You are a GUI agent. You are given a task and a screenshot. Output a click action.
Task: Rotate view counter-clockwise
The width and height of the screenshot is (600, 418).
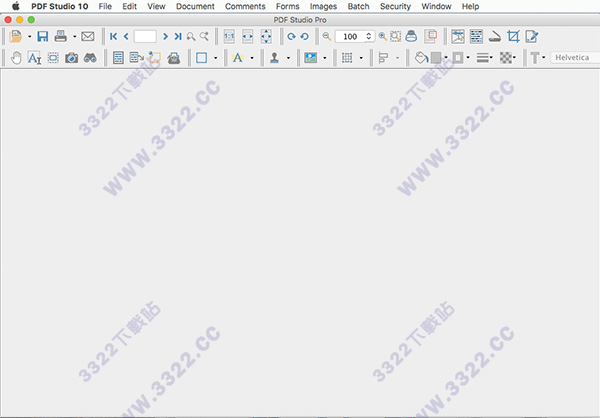pyautogui.click(x=305, y=36)
